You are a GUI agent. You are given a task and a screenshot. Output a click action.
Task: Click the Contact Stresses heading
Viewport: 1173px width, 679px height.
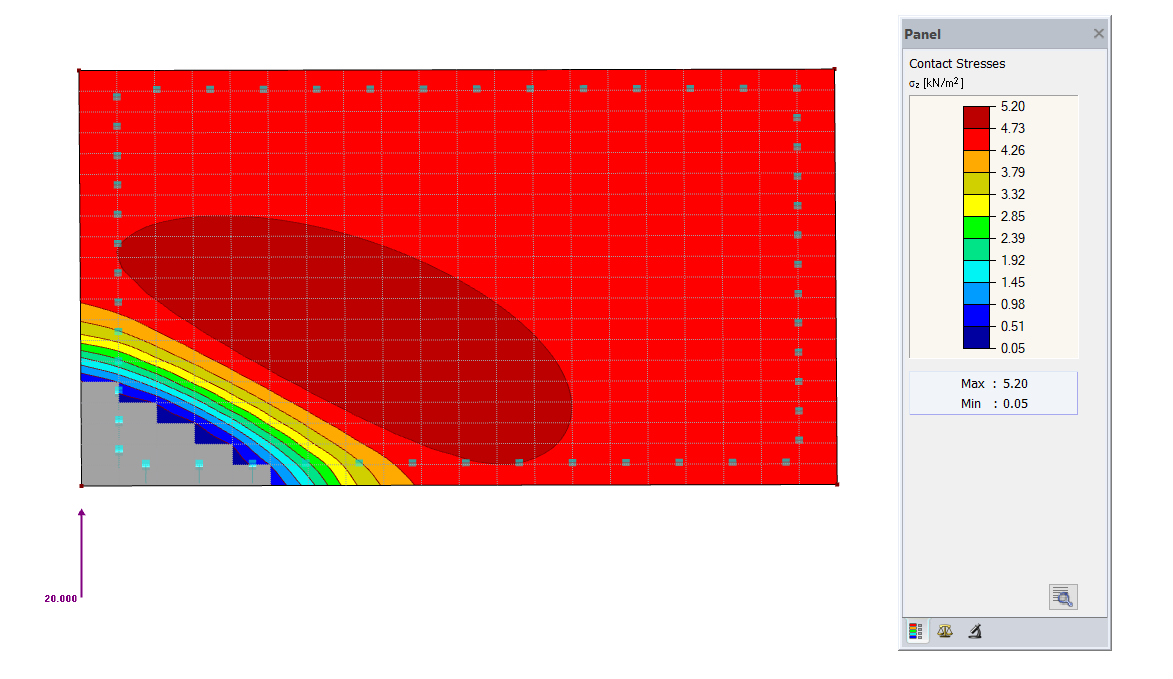957,64
